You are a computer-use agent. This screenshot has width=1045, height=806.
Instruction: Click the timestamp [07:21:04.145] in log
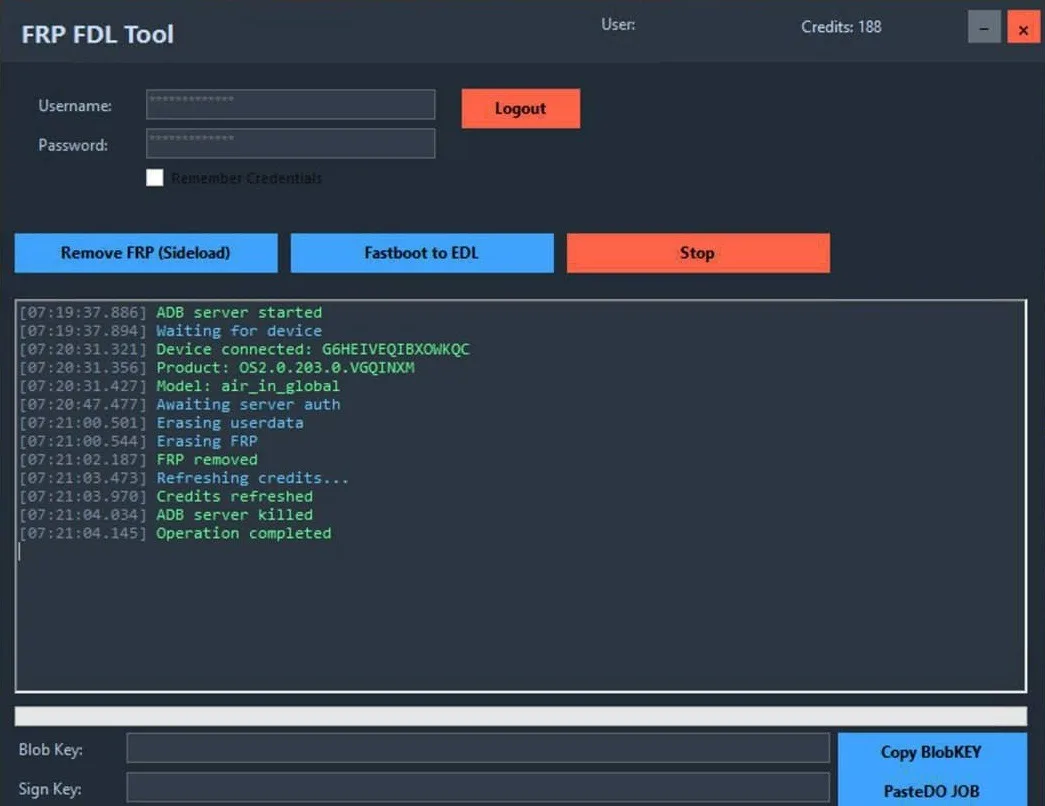[x=83, y=533]
